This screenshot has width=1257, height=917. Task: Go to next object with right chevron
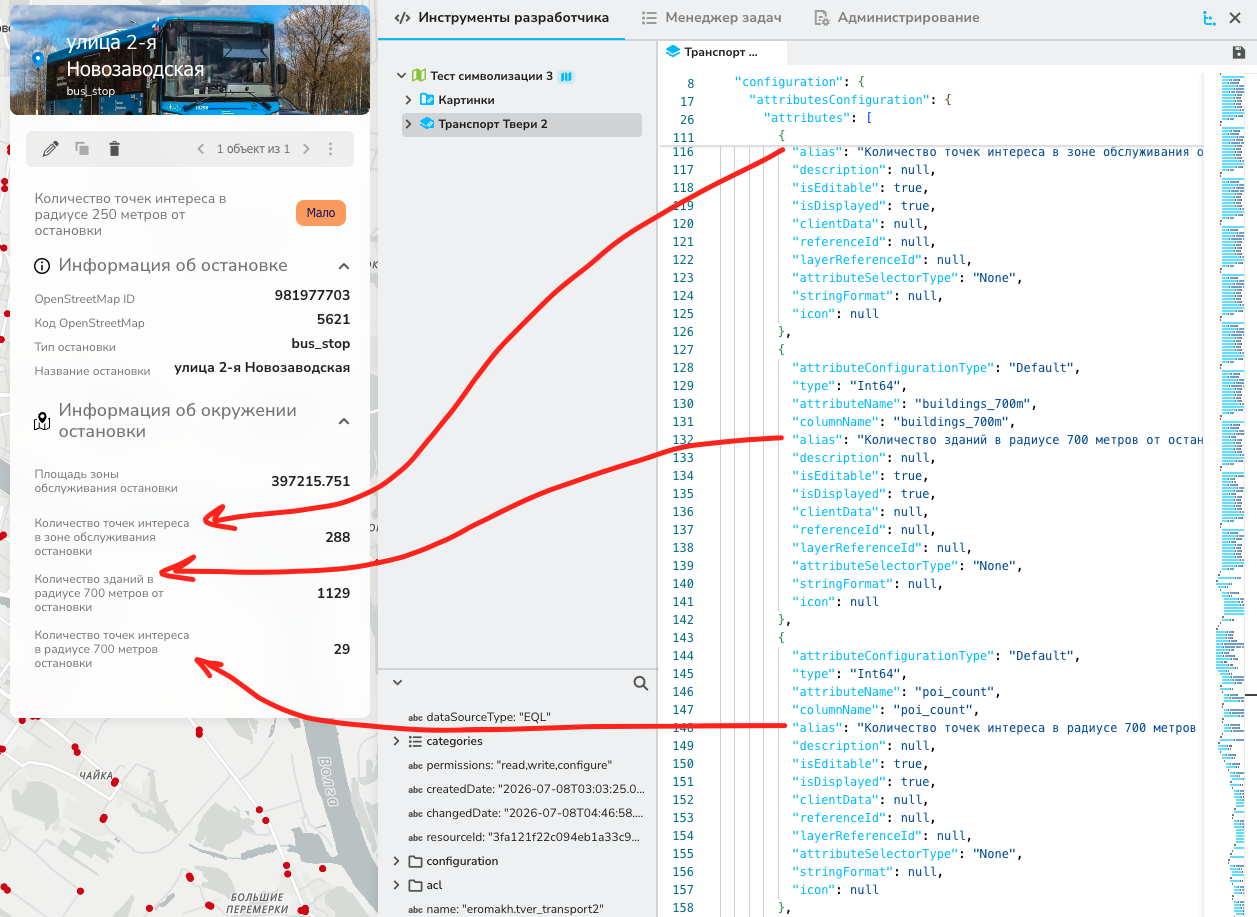pos(306,149)
